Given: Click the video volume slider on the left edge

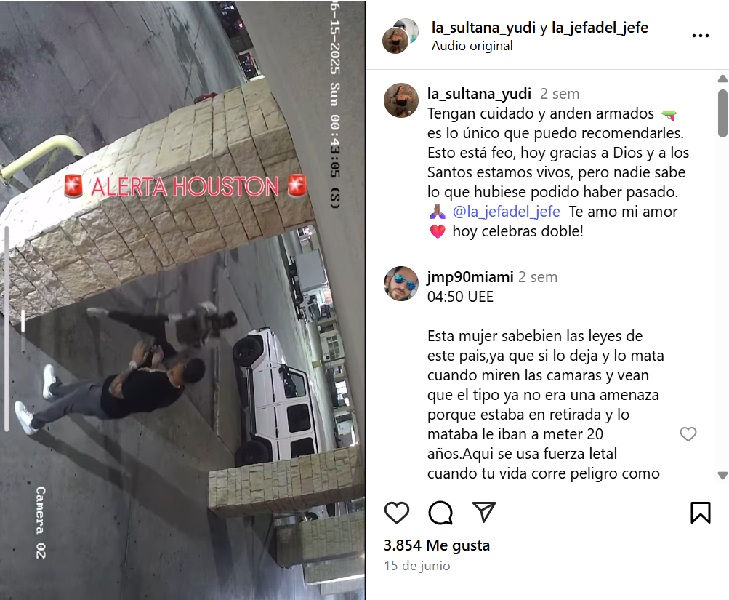Looking at the screenshot, I should (x=7, y=328).
